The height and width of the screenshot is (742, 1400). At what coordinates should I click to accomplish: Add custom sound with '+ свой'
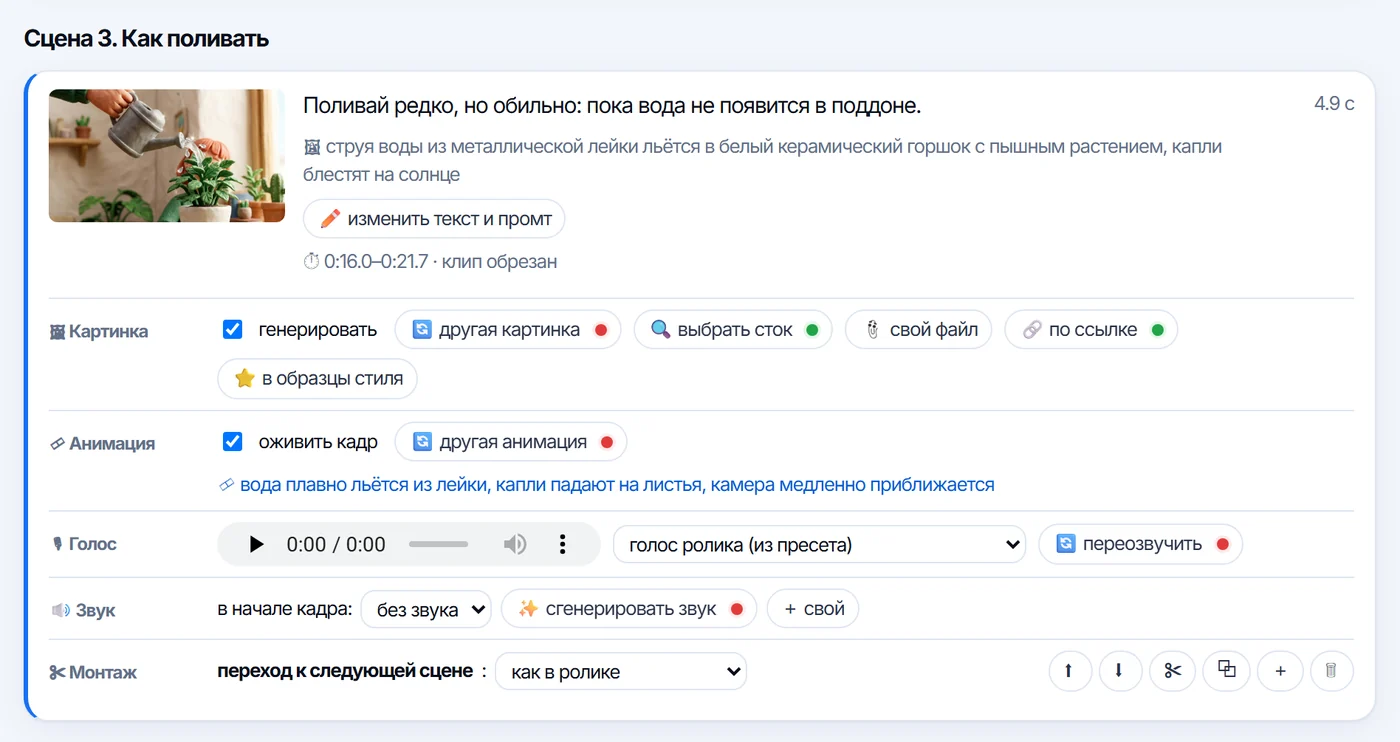tap(813, 608)
